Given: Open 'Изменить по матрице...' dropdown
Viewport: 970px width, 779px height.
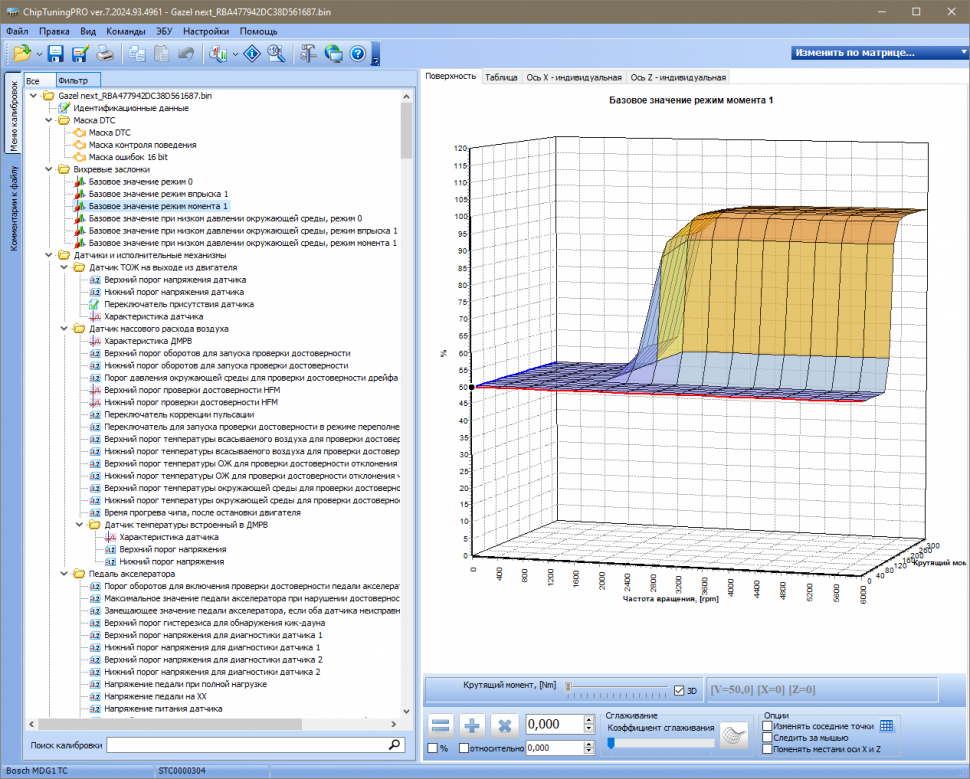Looking at the screenshot, I should coord(868,52).
